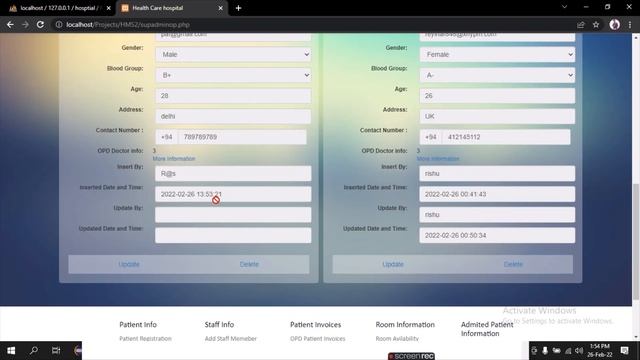Image resolution: width=640 pixels, height=360 pixels.
Task: Click contact number field 412145112
Action: coord(507,137)
